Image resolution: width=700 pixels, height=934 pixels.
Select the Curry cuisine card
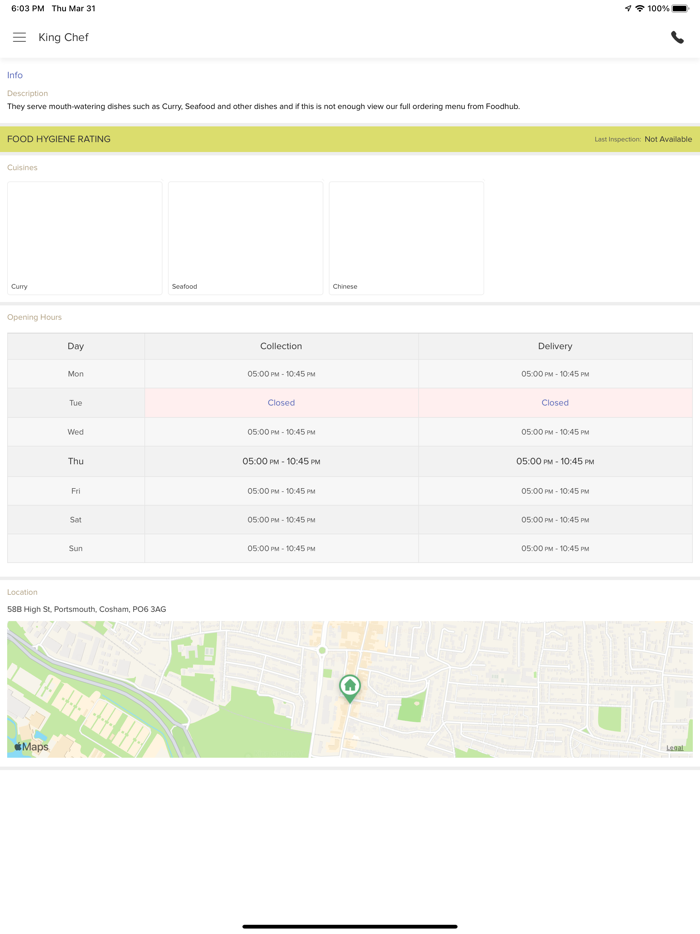tap(85, 238)
